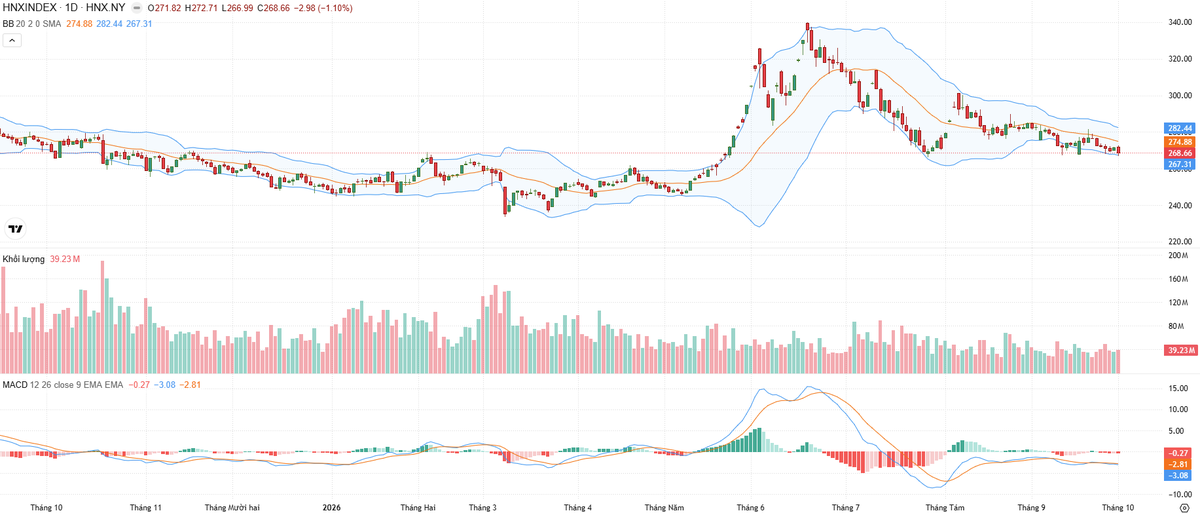1200x513 pixels.
Task: Click the Tháng 7 time axis label
Action: coord(845,507)
